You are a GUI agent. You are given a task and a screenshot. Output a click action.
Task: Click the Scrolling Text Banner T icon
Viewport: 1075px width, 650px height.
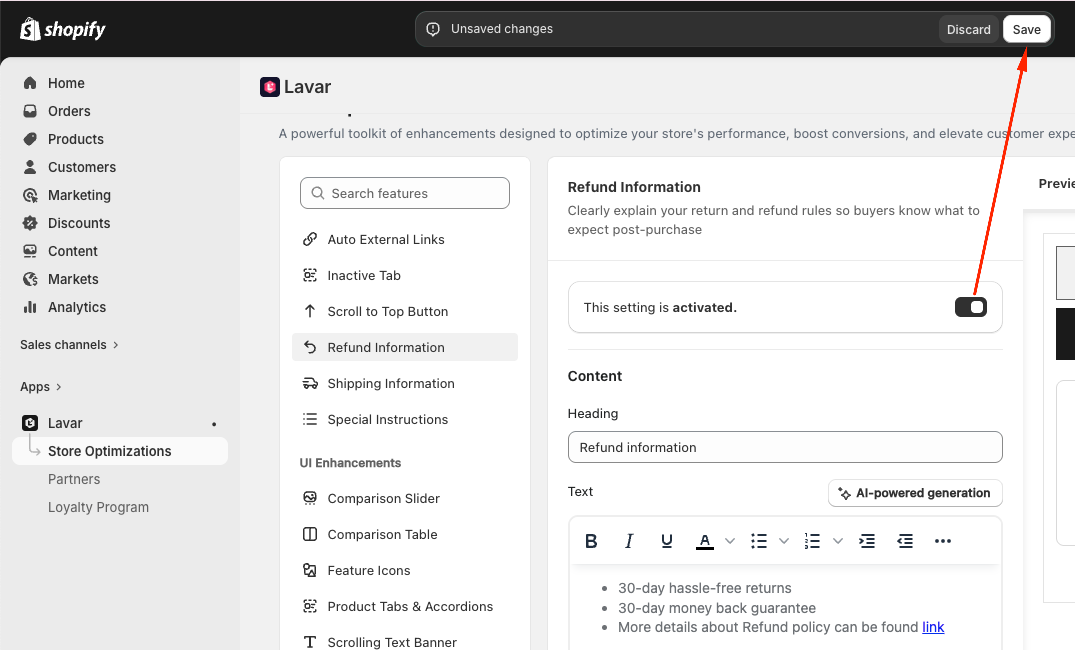pyautogui.click(x=310, y=642)
